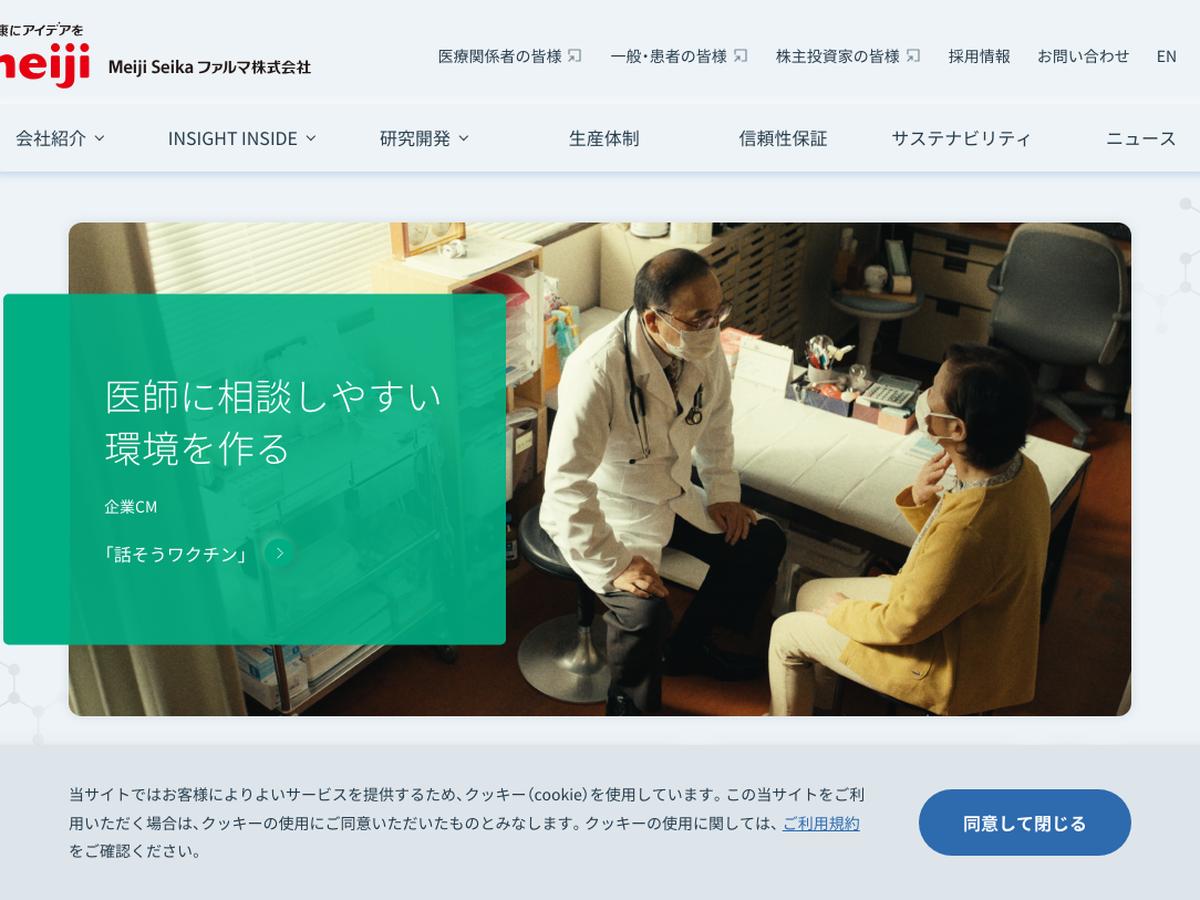Click external-link icon beside 株主投資家の皆様
Viewport: 1200px width, 900px height.
click(x=913, y=56)
